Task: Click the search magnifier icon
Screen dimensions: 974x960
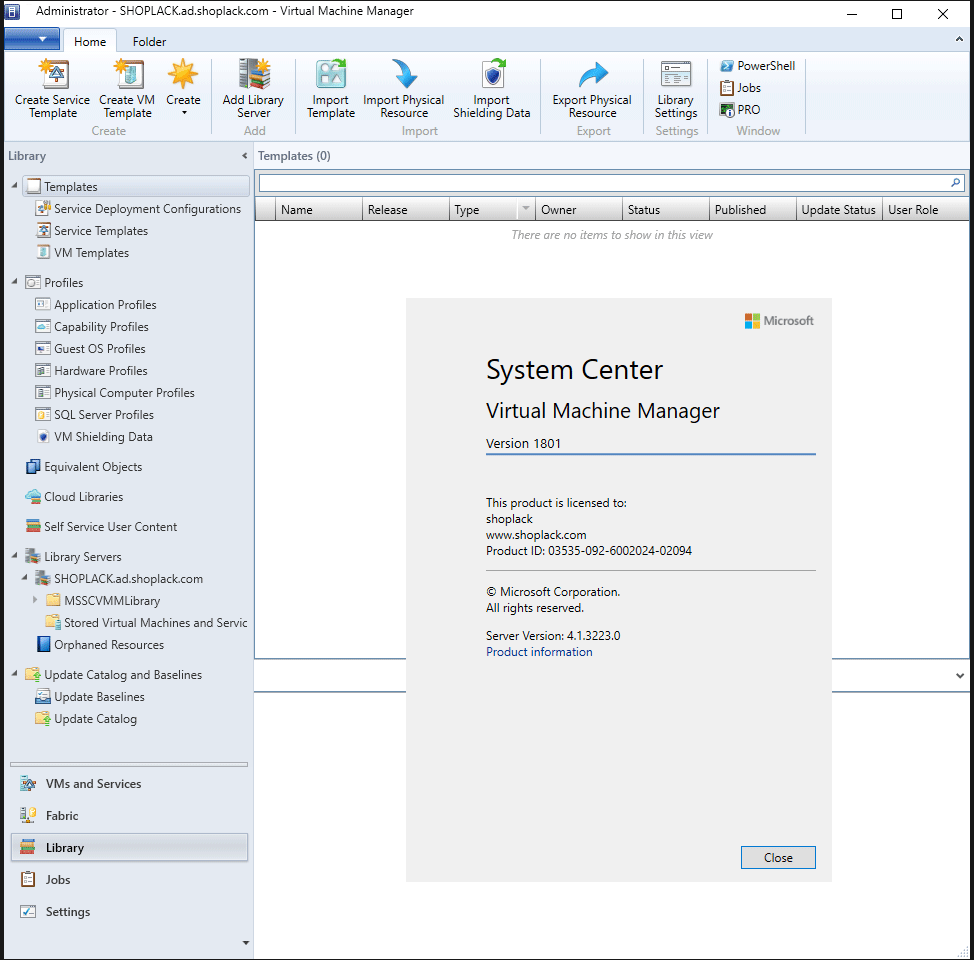Action: [956, 183]
